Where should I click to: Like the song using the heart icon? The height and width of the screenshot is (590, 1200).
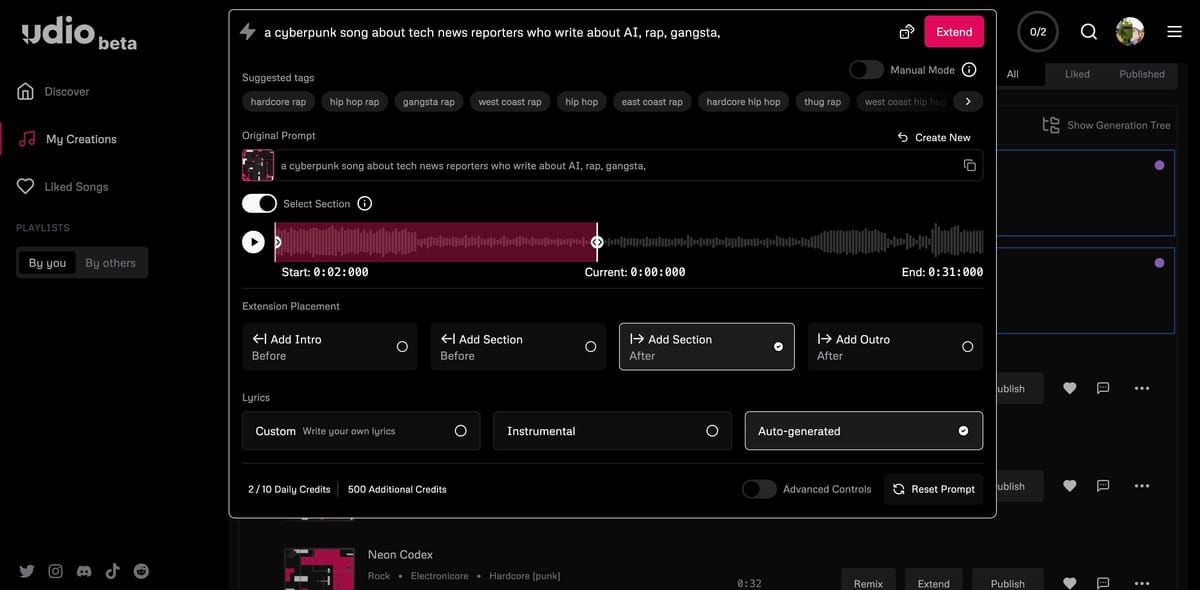click(x=1069, y=388)
